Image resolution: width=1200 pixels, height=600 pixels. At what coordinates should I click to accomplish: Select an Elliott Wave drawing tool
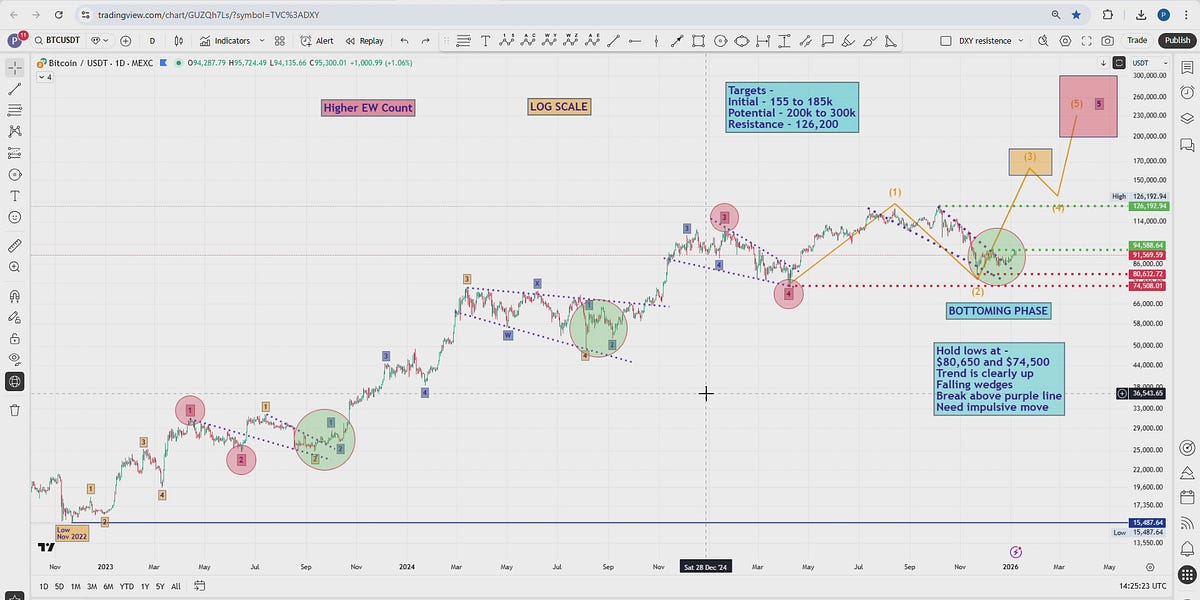[505, 41]
